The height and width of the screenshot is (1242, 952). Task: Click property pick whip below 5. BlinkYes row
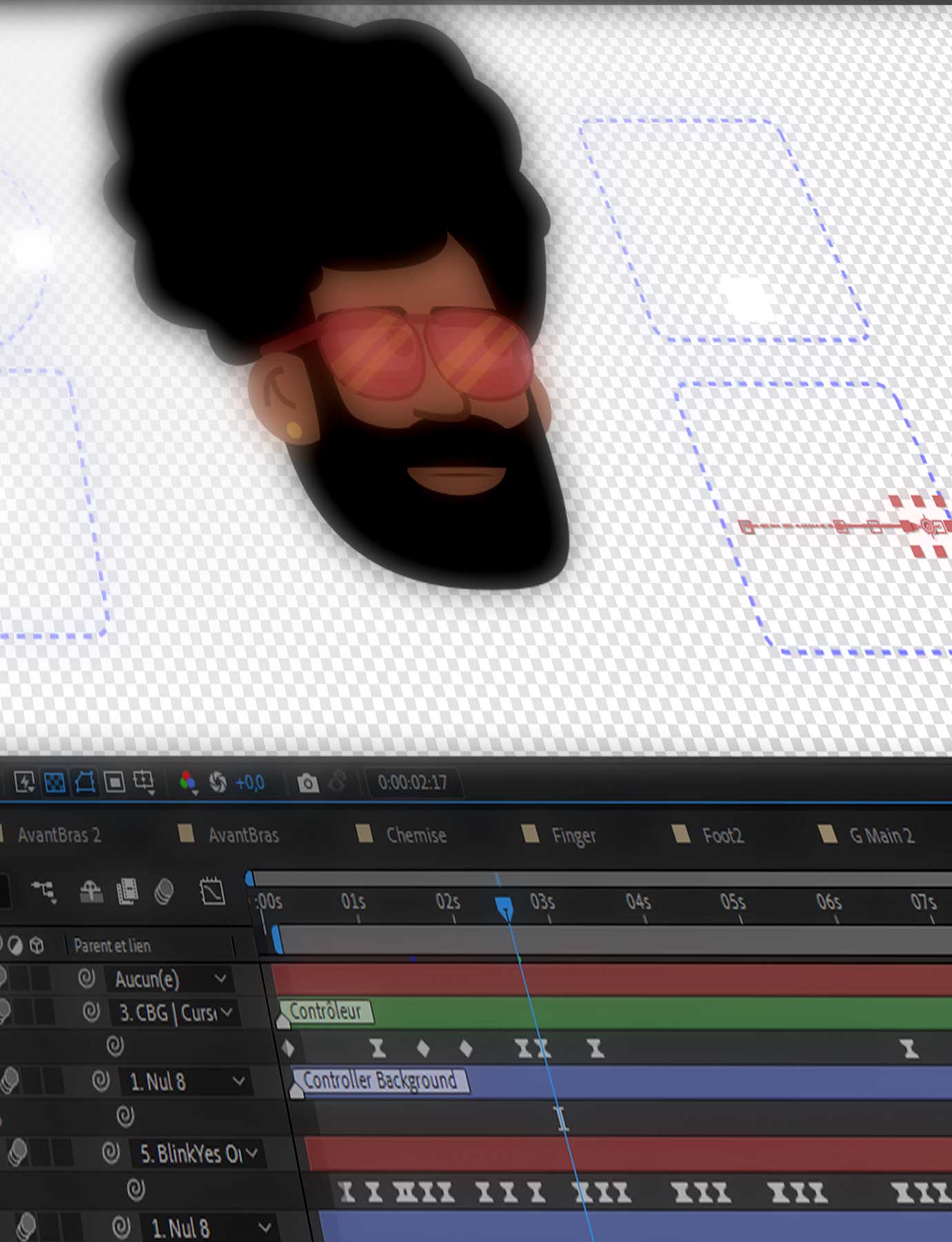(136, 1189)
